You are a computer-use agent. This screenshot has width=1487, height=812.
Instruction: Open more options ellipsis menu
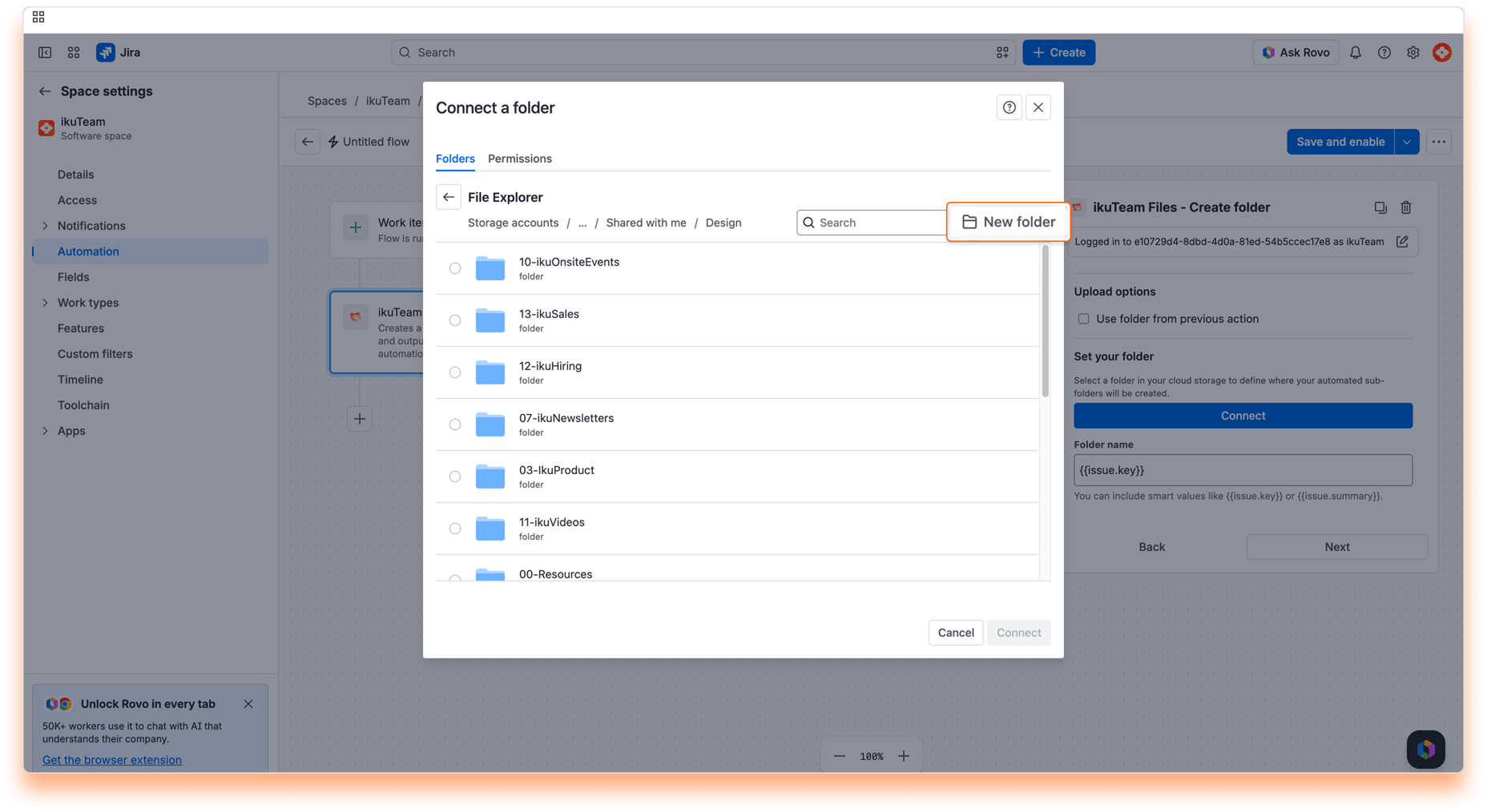pyautogui.click(x=1439, y=142)
